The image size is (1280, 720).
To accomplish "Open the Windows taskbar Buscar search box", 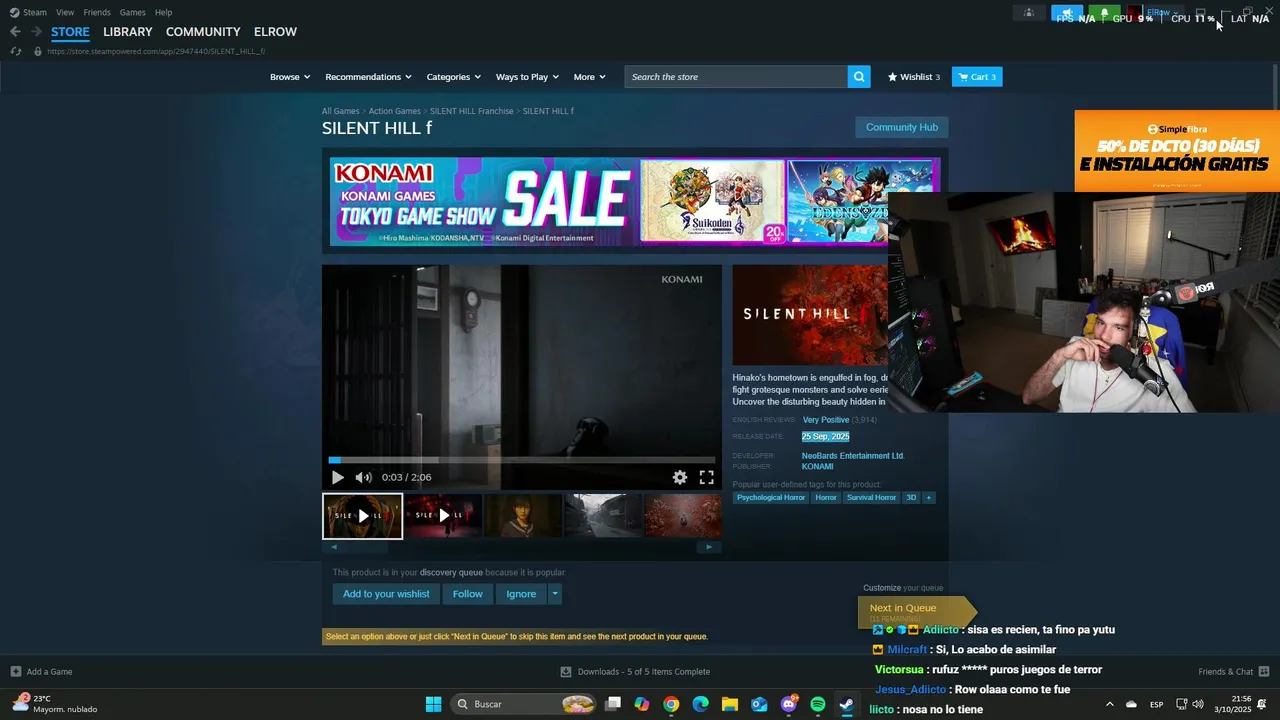I will 525,704.
